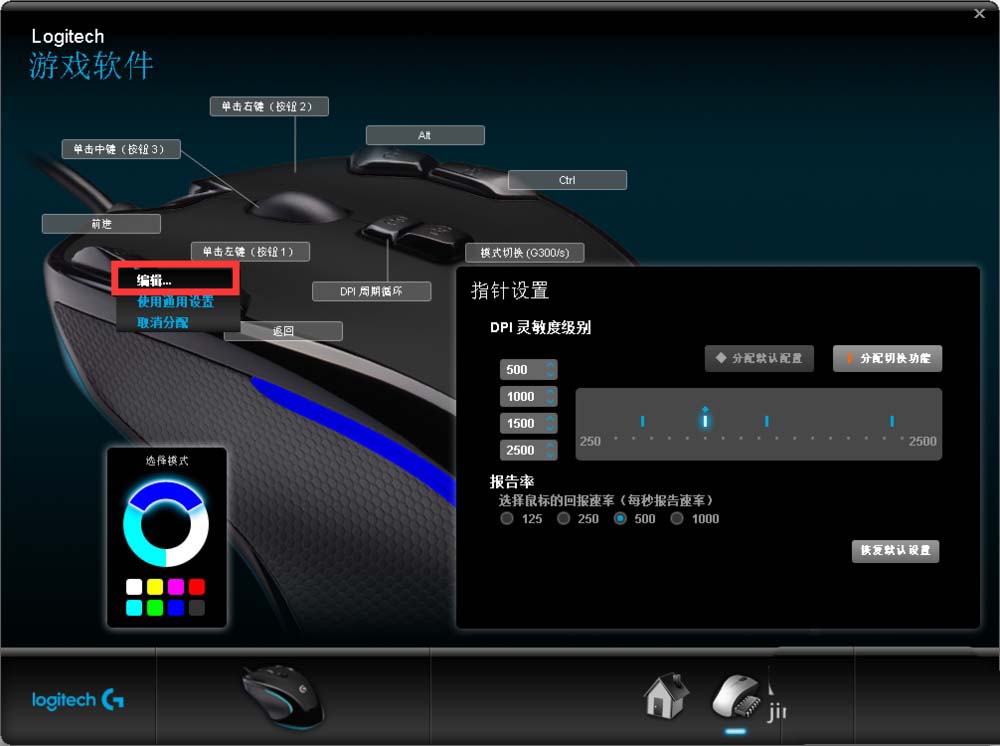Click the 前进 button assignment label

coord(101,224)
